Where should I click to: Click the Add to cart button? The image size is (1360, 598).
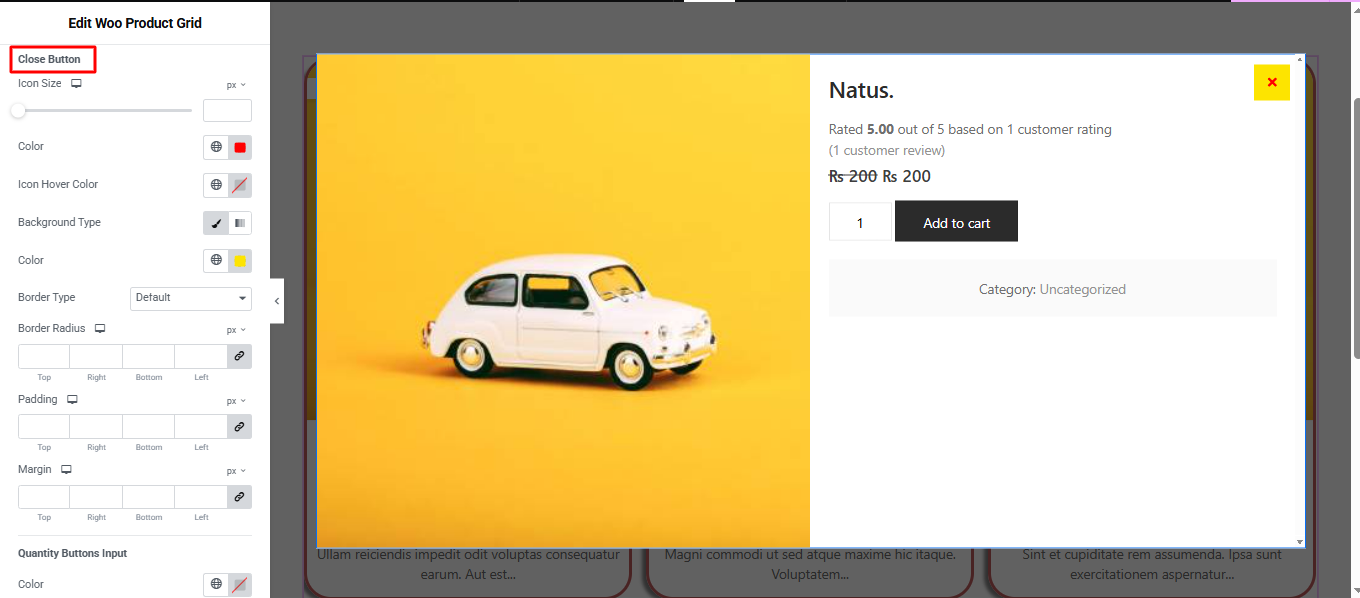pos(956,222)
